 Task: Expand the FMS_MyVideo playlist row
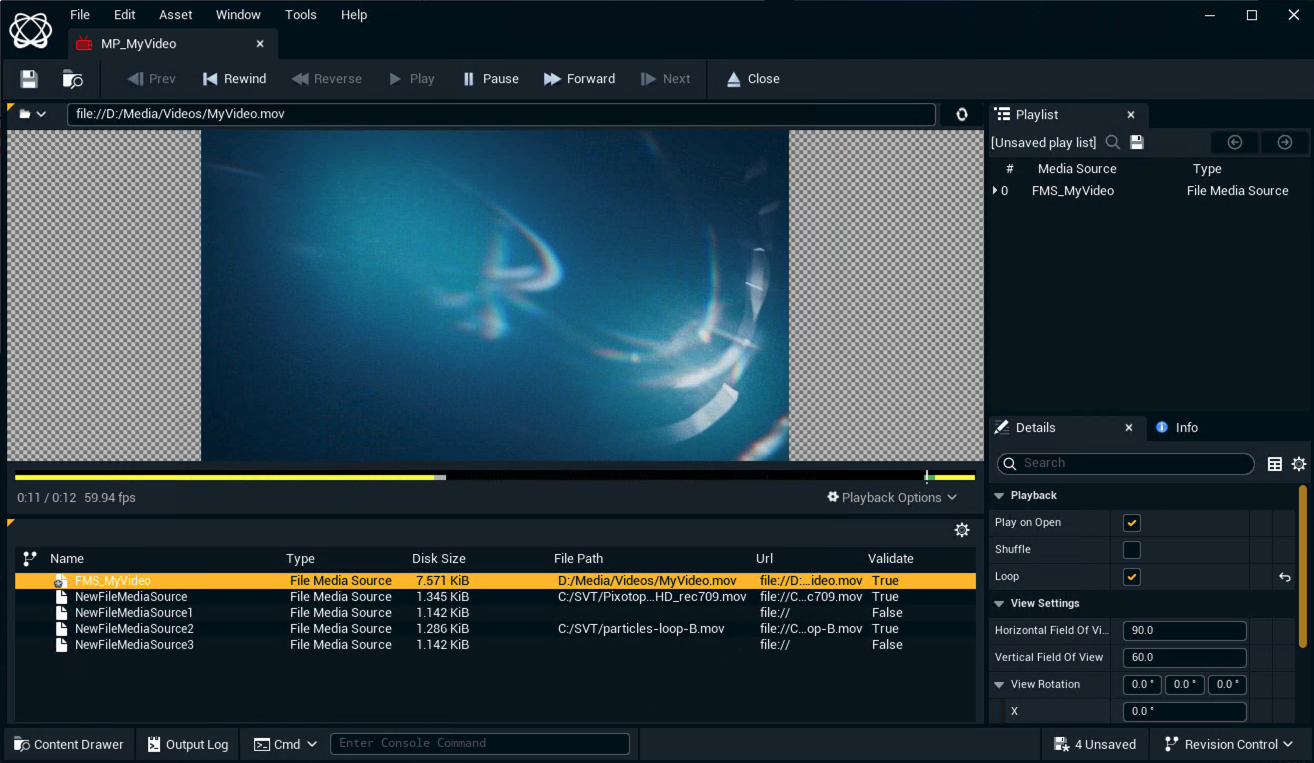(995, 191)
